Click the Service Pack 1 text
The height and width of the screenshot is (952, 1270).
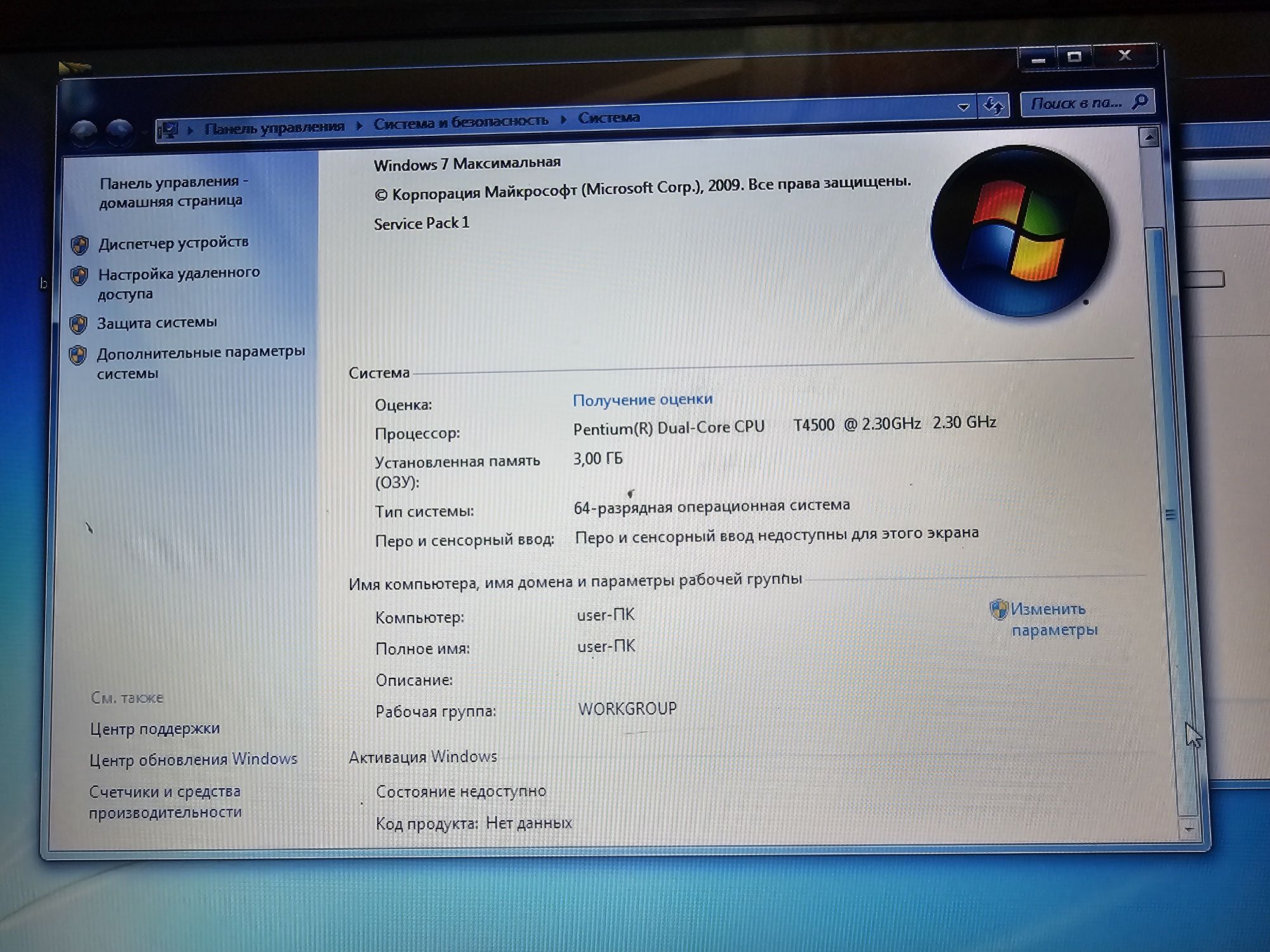pyautogui.click(x=422, y=223)
